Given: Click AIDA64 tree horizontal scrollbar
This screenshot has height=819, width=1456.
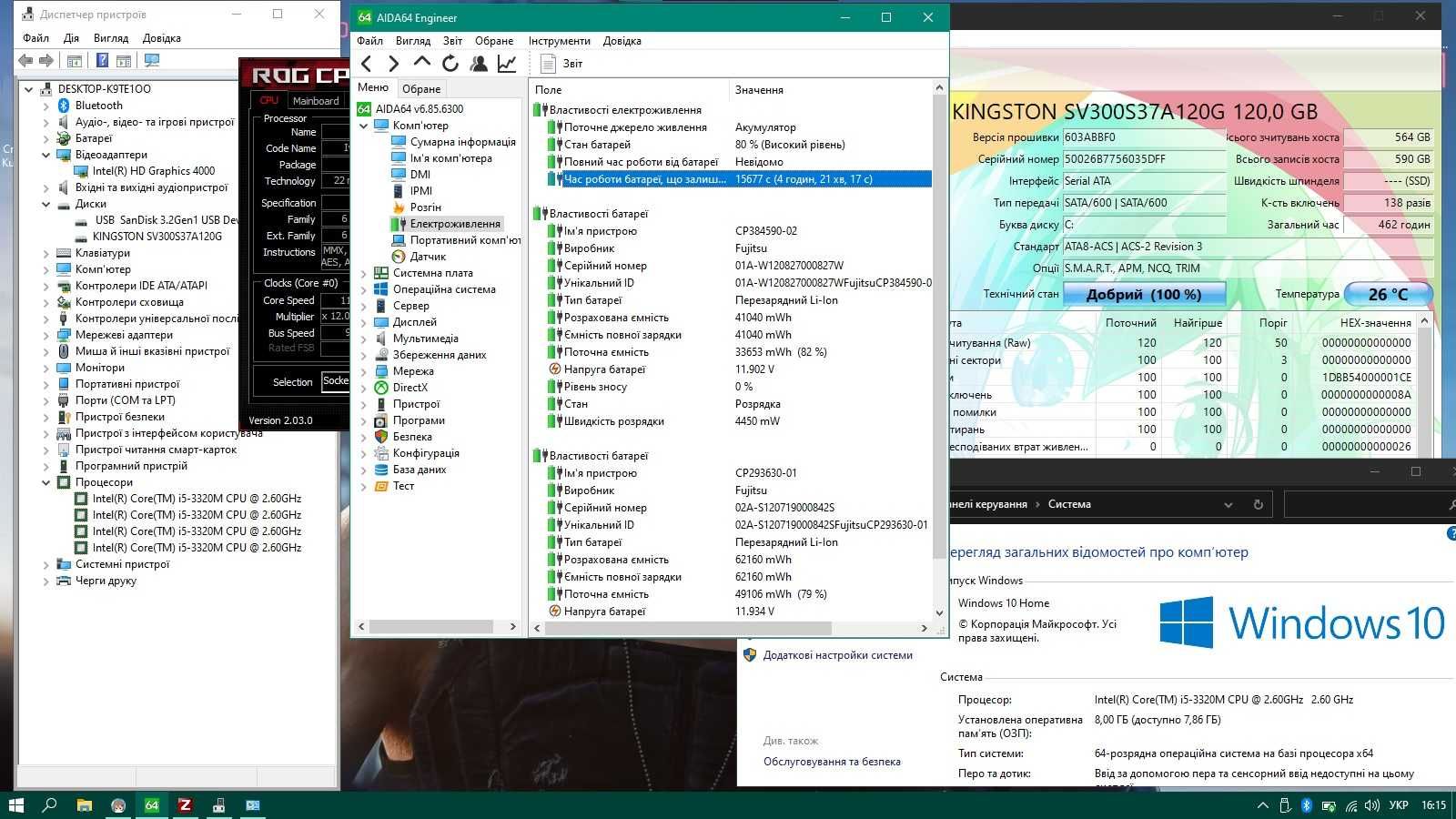Looking at the screenshot, I should pos(430,627).
